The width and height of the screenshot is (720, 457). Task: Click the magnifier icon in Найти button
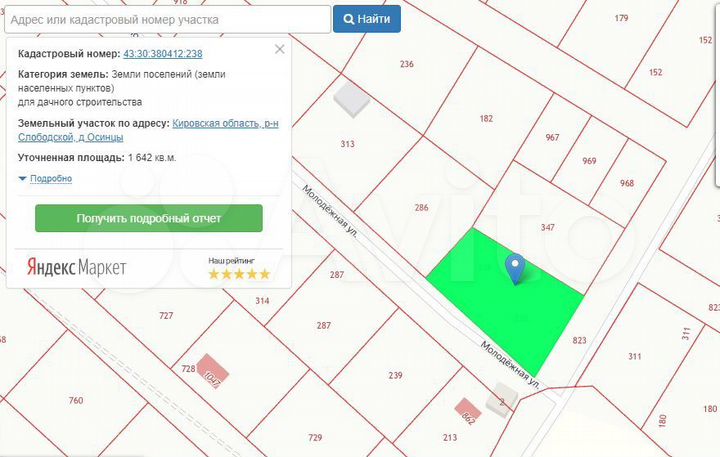tap(349, 19)
